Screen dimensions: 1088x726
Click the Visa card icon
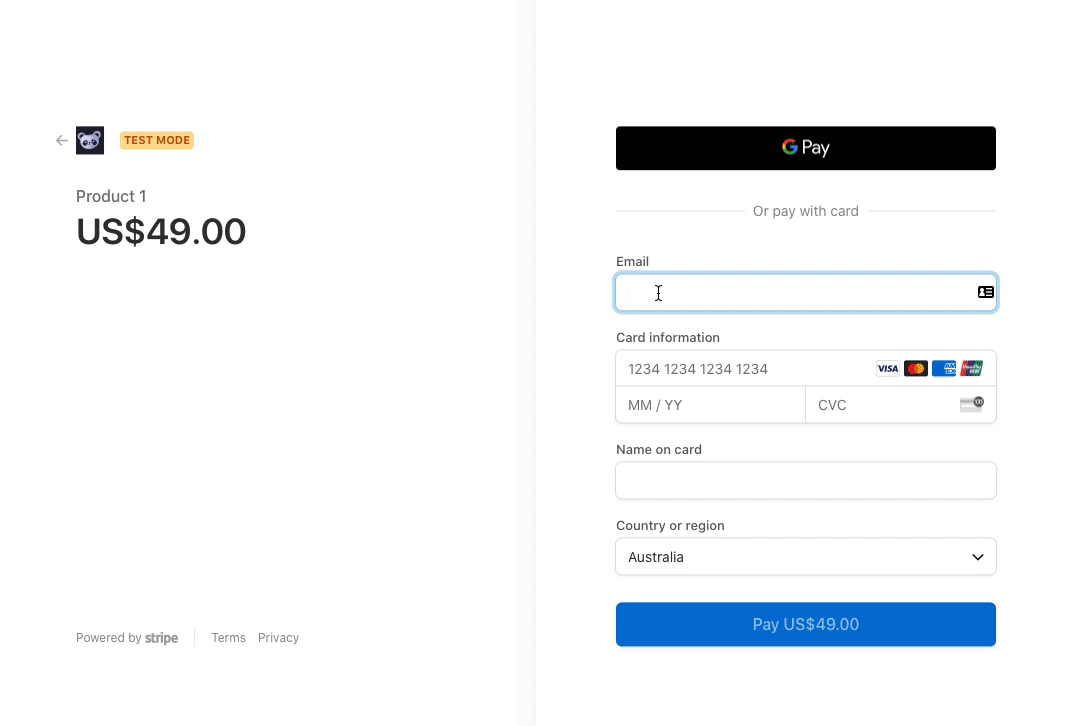(x=887, y=369)
